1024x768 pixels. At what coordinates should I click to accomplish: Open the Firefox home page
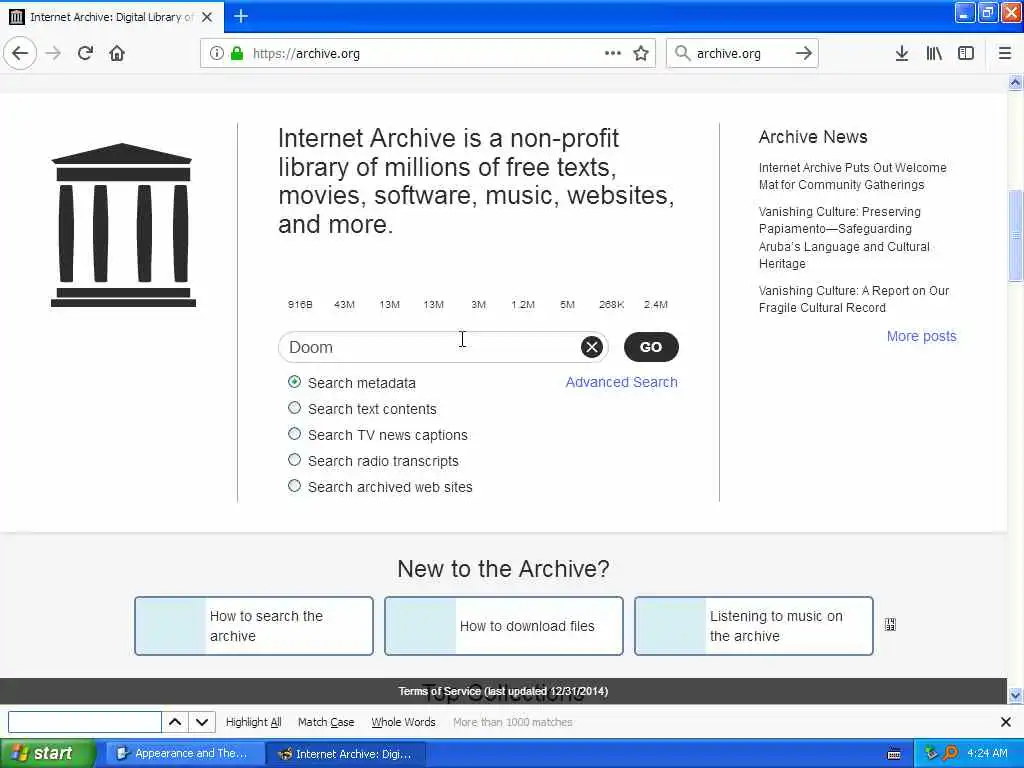click(x=117, y=54)
